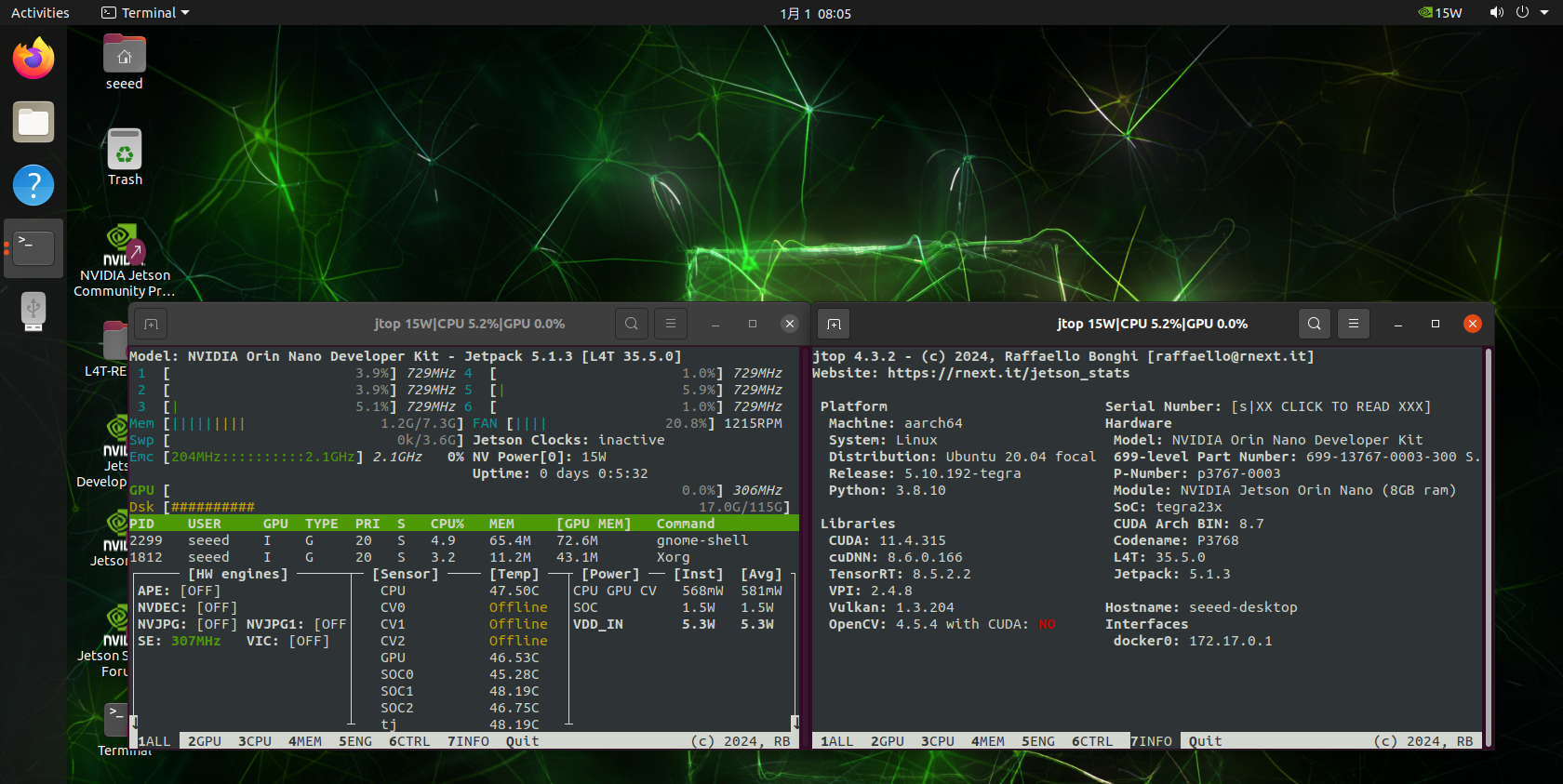Open Firefox from the dock
1563x784 pixels.
[33, 59]
